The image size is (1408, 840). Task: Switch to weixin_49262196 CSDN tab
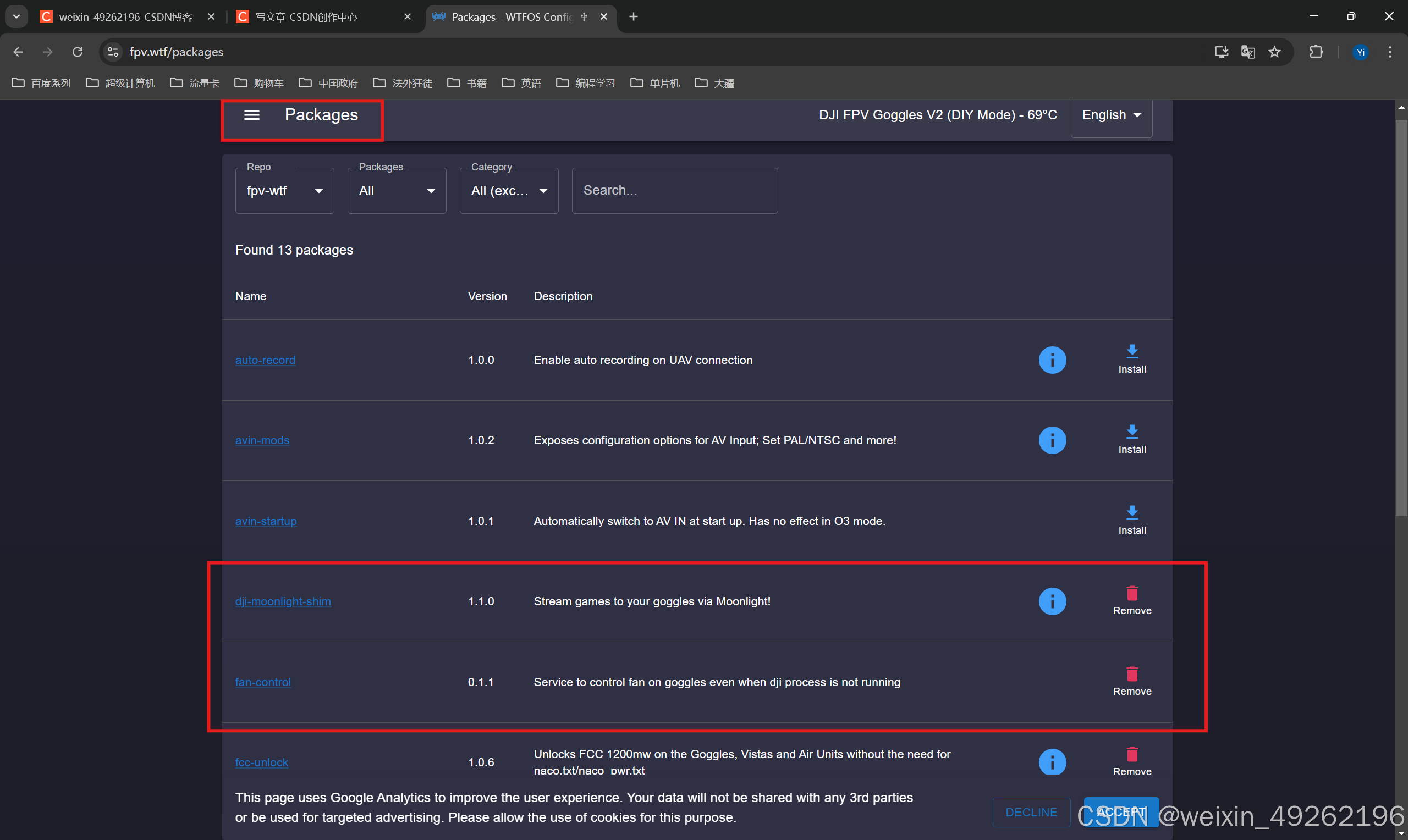pyautogui.click(x=124, y=17)
